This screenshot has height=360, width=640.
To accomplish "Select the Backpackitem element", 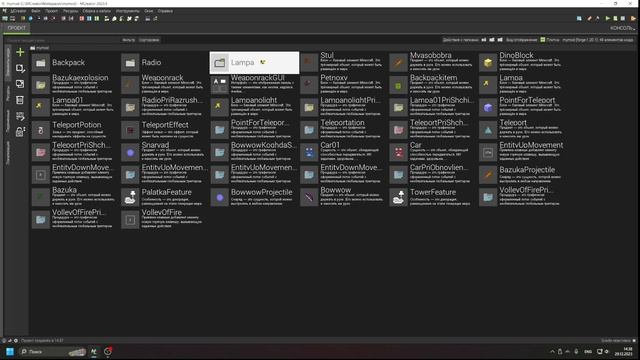I will [433, 85].
